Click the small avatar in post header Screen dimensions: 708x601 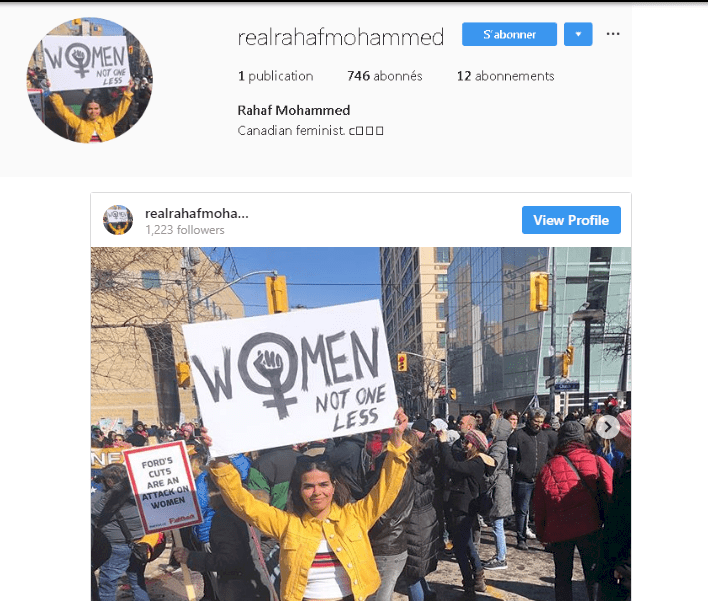click(x=118, y=220)
